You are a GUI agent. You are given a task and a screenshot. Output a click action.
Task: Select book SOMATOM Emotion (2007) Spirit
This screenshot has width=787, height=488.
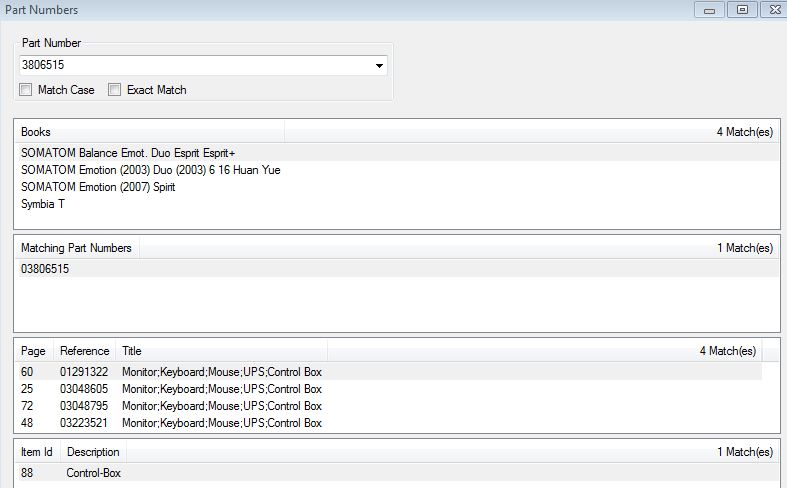(397, 187)
